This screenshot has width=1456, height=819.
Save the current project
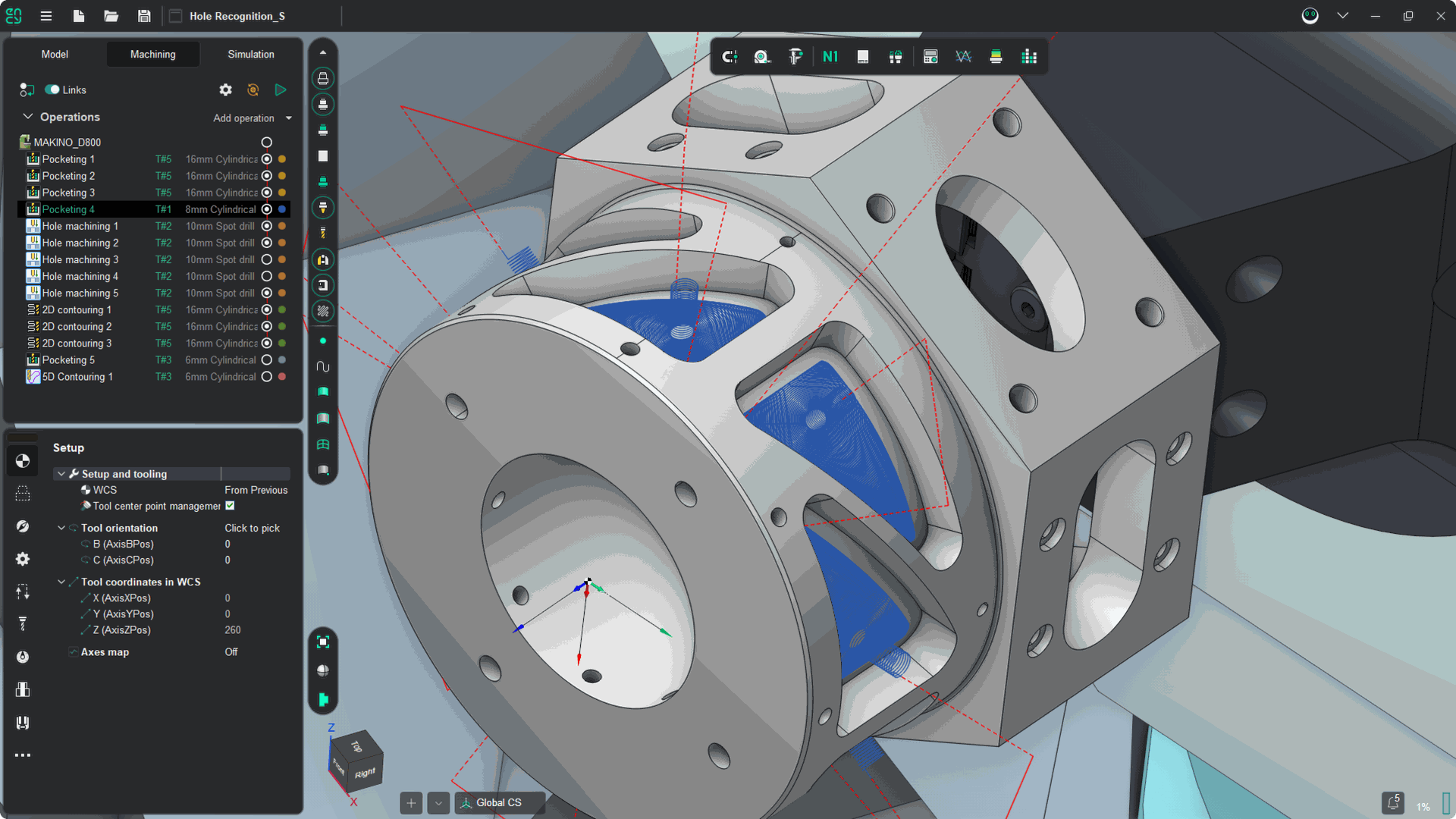[x=144, y=16]
